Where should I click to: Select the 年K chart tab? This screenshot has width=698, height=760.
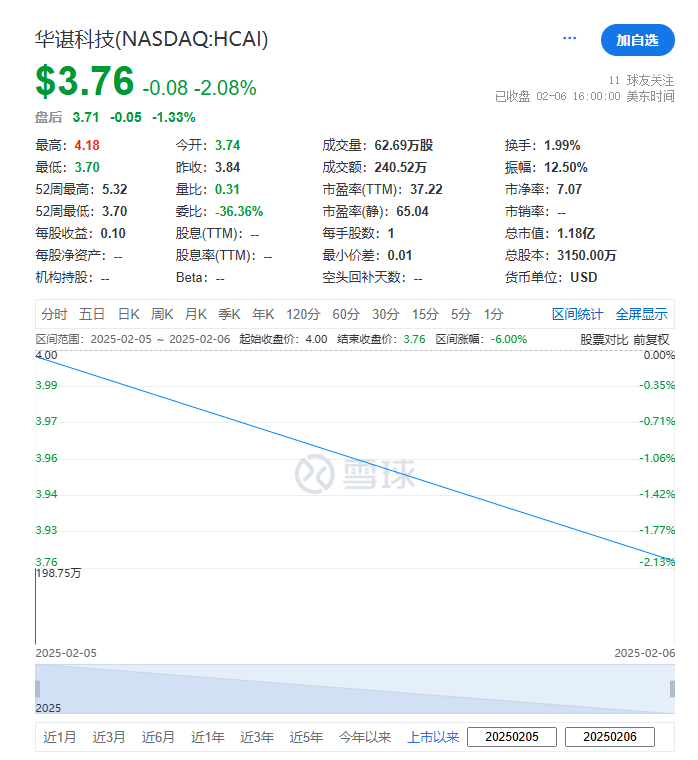tap(263, 315)
